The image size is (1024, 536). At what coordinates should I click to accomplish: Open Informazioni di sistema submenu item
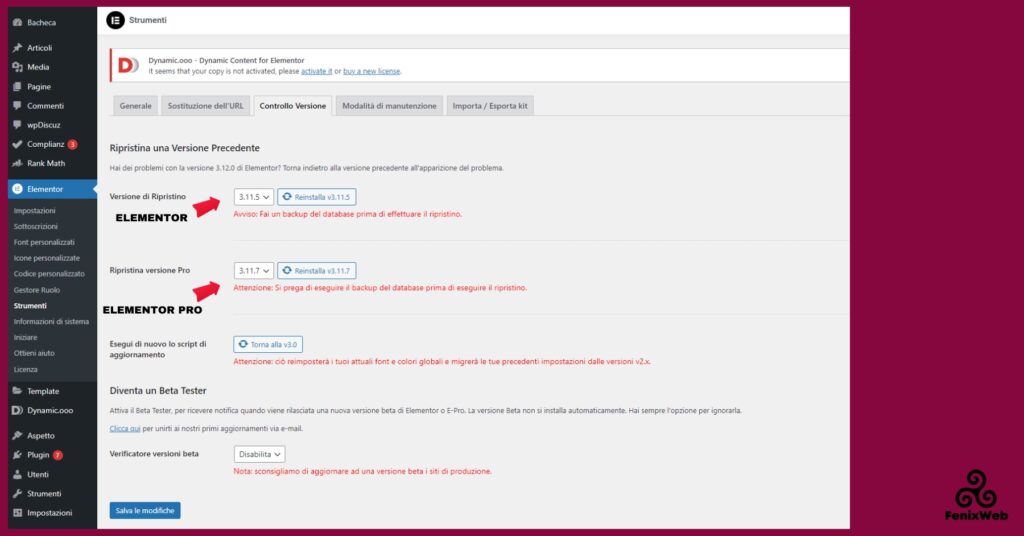coord(51,321)
